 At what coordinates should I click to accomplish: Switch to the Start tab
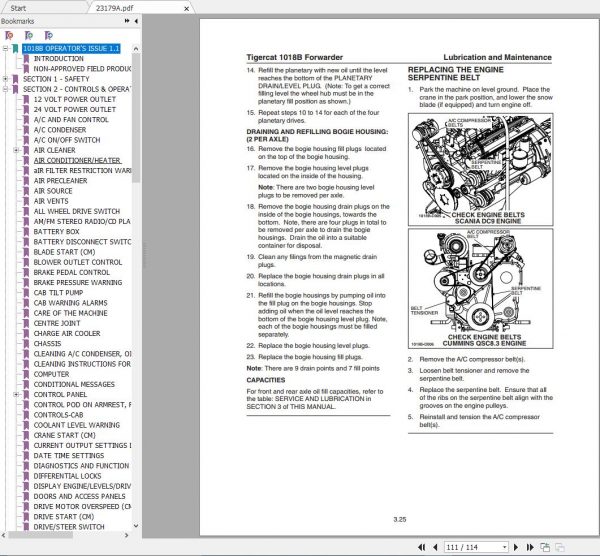[x=18, y=8]
